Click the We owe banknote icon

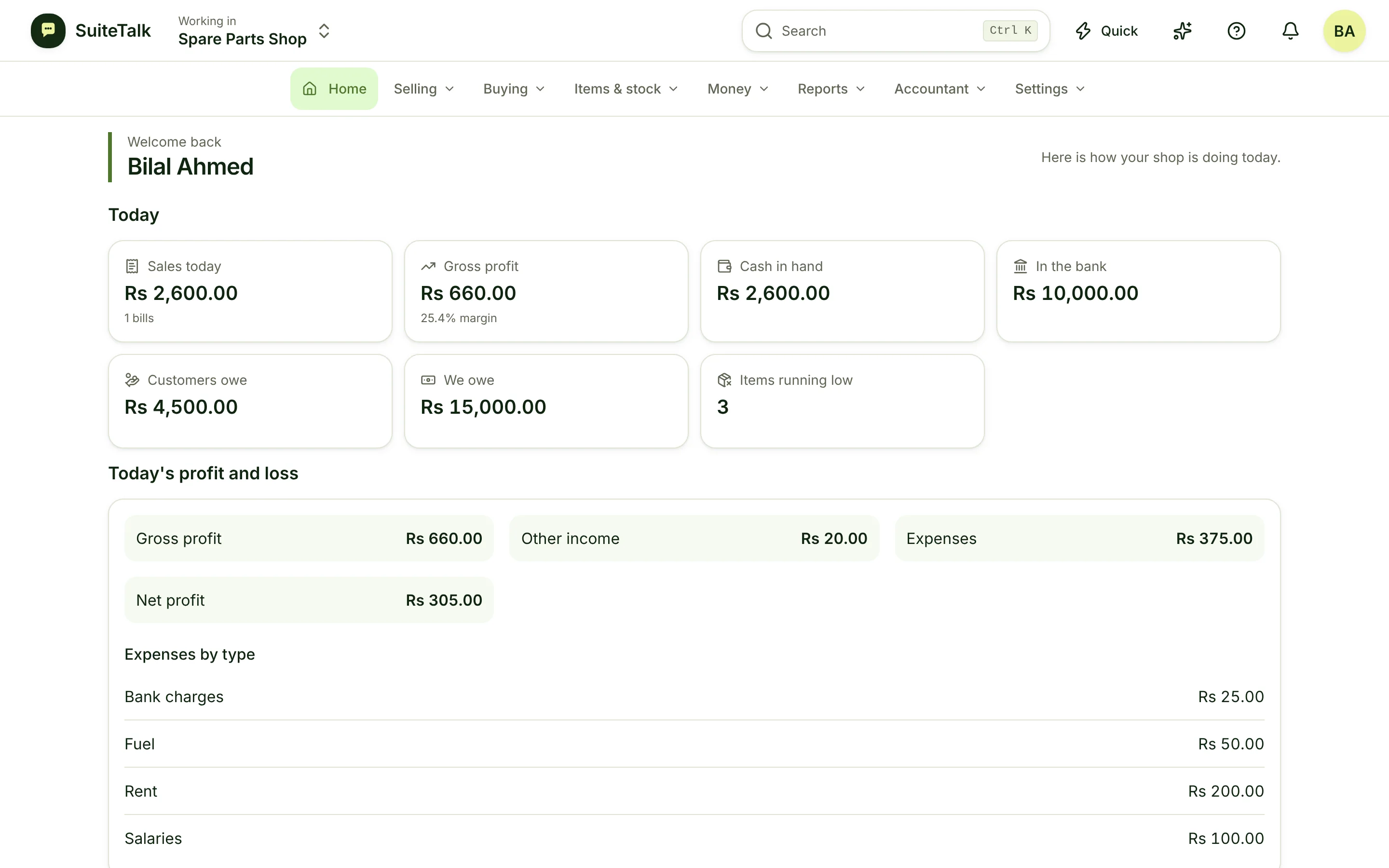428,380
